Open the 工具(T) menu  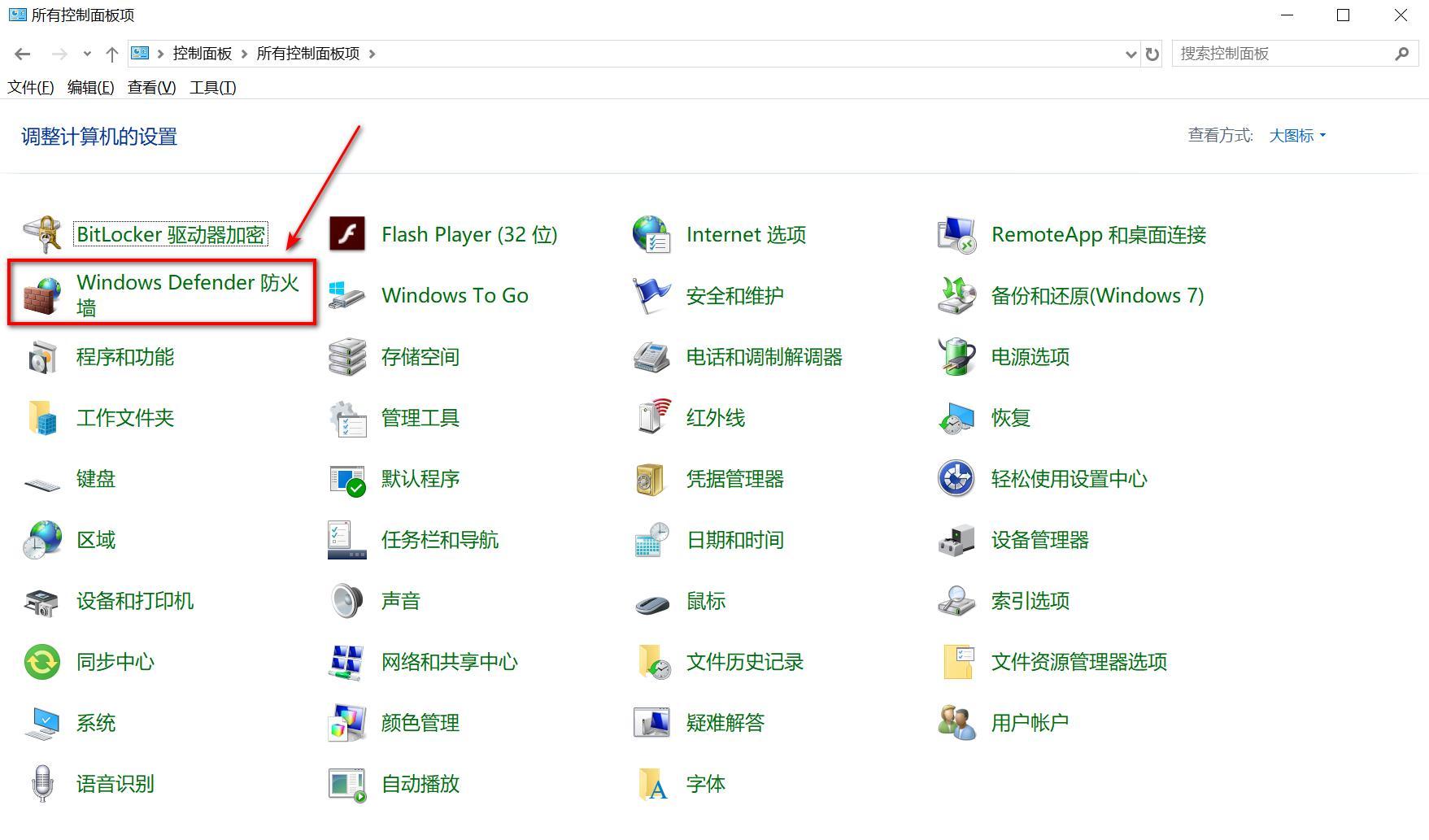click(x=211, y=87)
